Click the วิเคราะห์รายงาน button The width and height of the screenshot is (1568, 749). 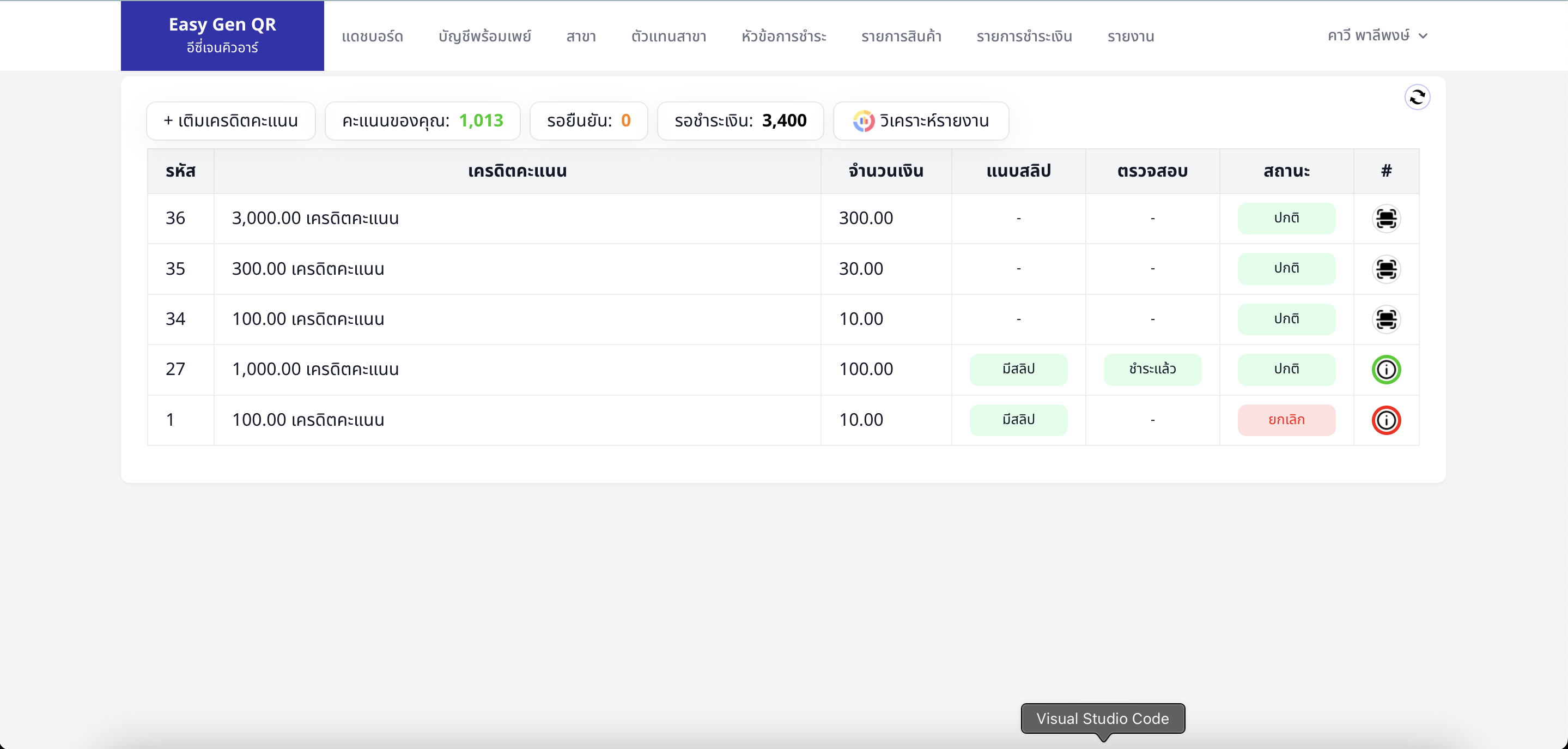pyautogui.click(x=934, y=121)
